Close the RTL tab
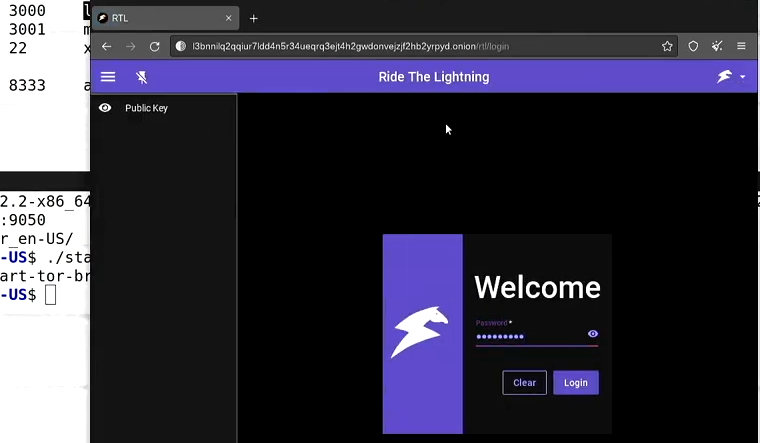This screenshot has width=760, height=443. 228,18
